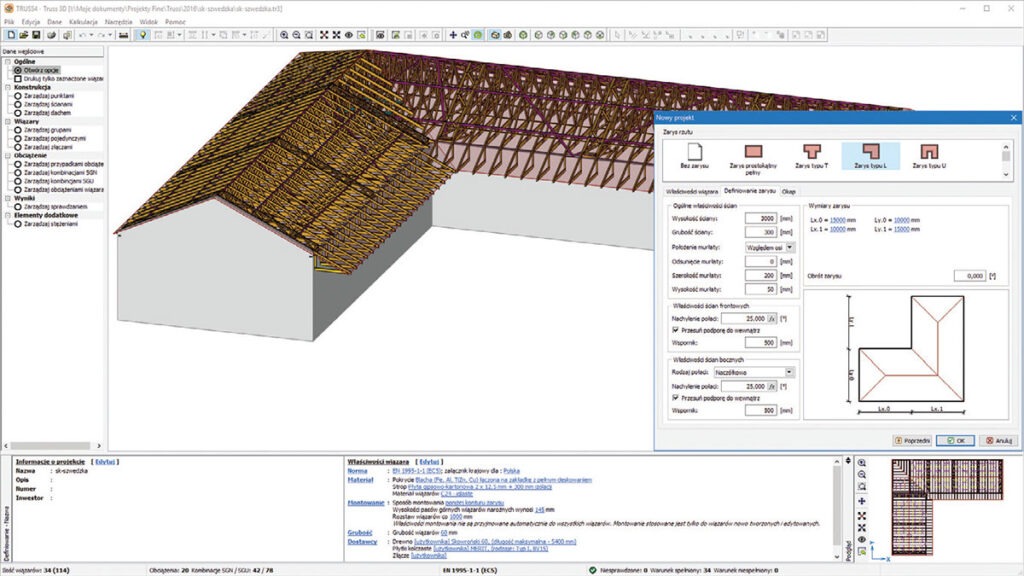Open the Norma link in properties panel
Image resolution: width=1024 pixels, height=576 pixels.
click(x=357, y=471)
